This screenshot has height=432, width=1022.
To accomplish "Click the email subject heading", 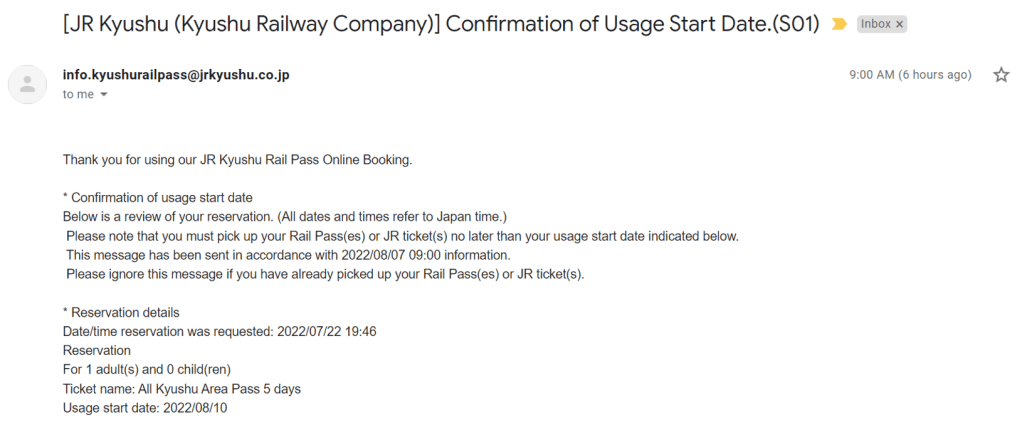I will (x=440, y=24).
